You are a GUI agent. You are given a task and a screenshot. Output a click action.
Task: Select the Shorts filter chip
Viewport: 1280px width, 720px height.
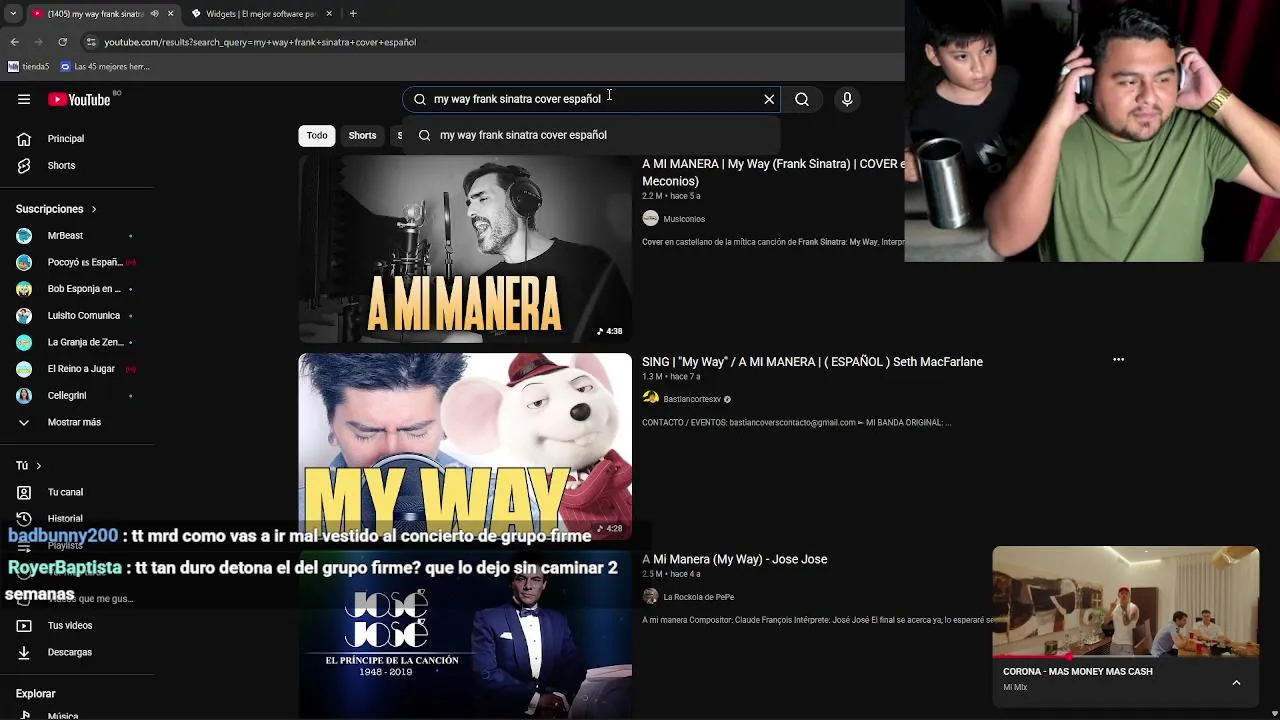[x=362, y=135]
